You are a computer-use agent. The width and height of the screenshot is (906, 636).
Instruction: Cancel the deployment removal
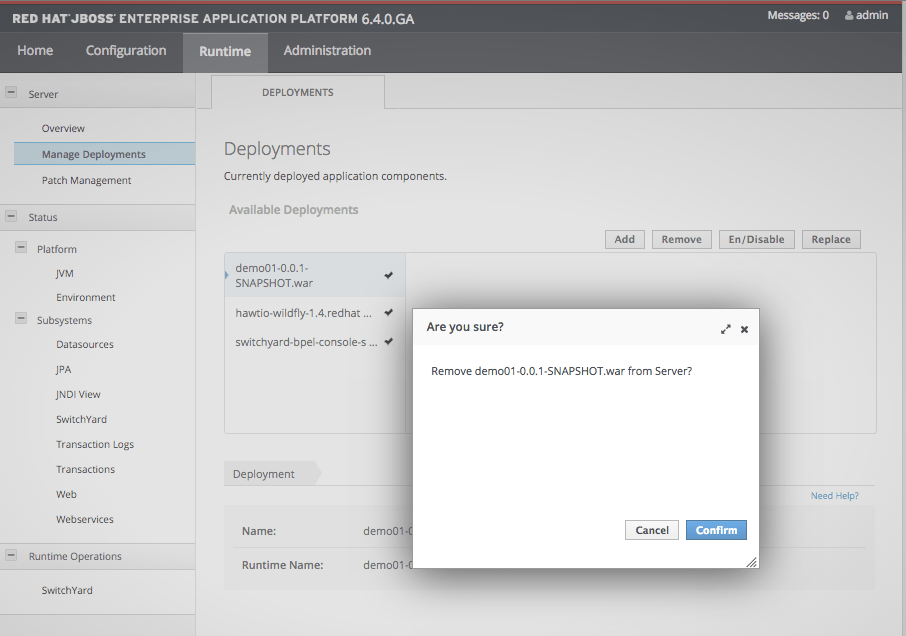pos(651,530)
